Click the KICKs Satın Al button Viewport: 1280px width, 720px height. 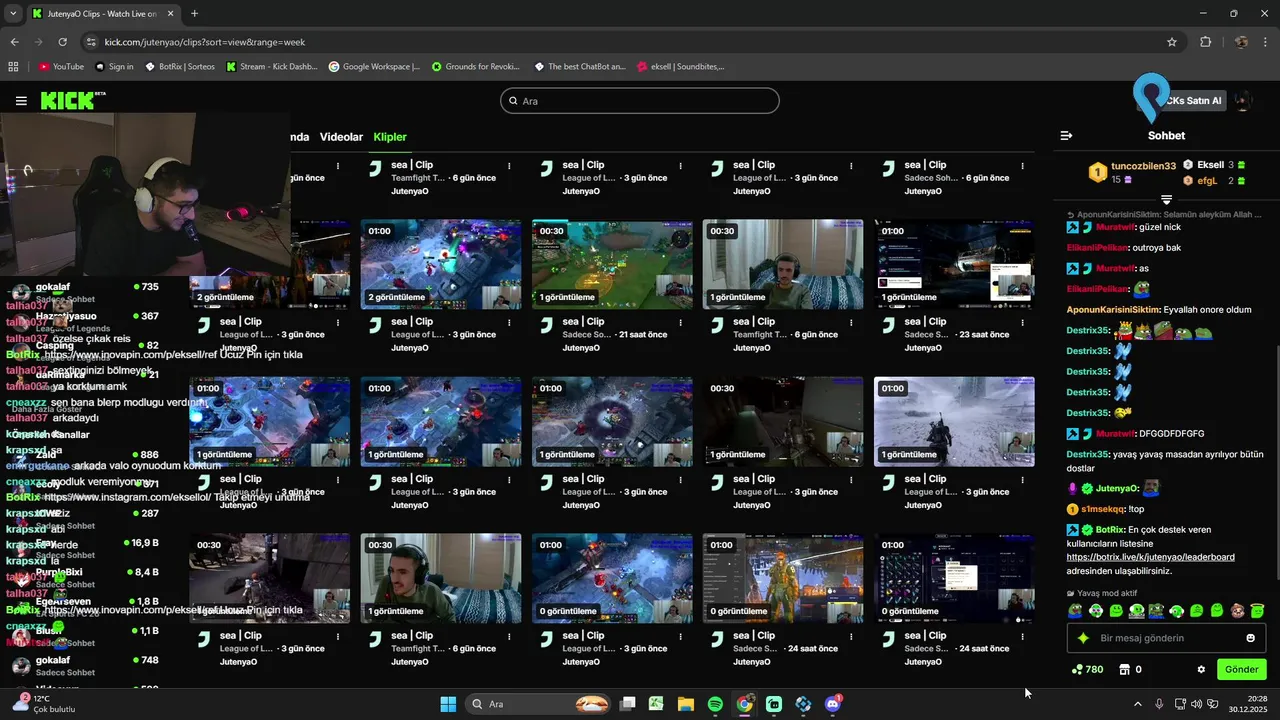click(1190, 101)
